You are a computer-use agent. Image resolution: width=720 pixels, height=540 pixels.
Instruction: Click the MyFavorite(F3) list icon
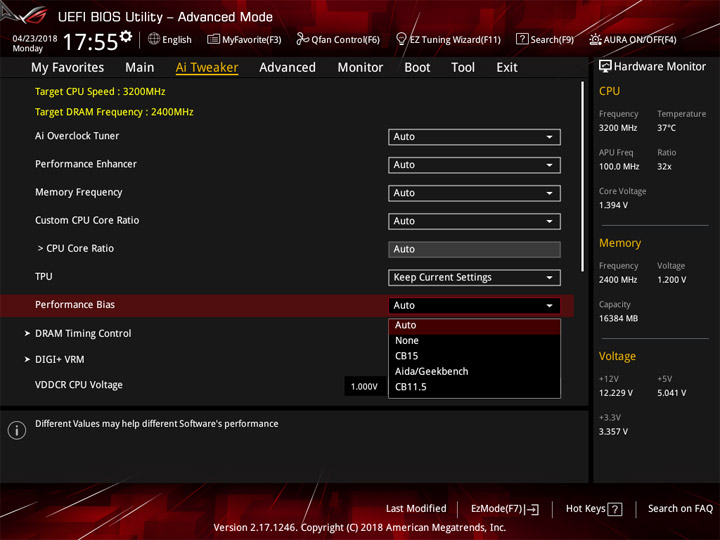pos(213,39)
